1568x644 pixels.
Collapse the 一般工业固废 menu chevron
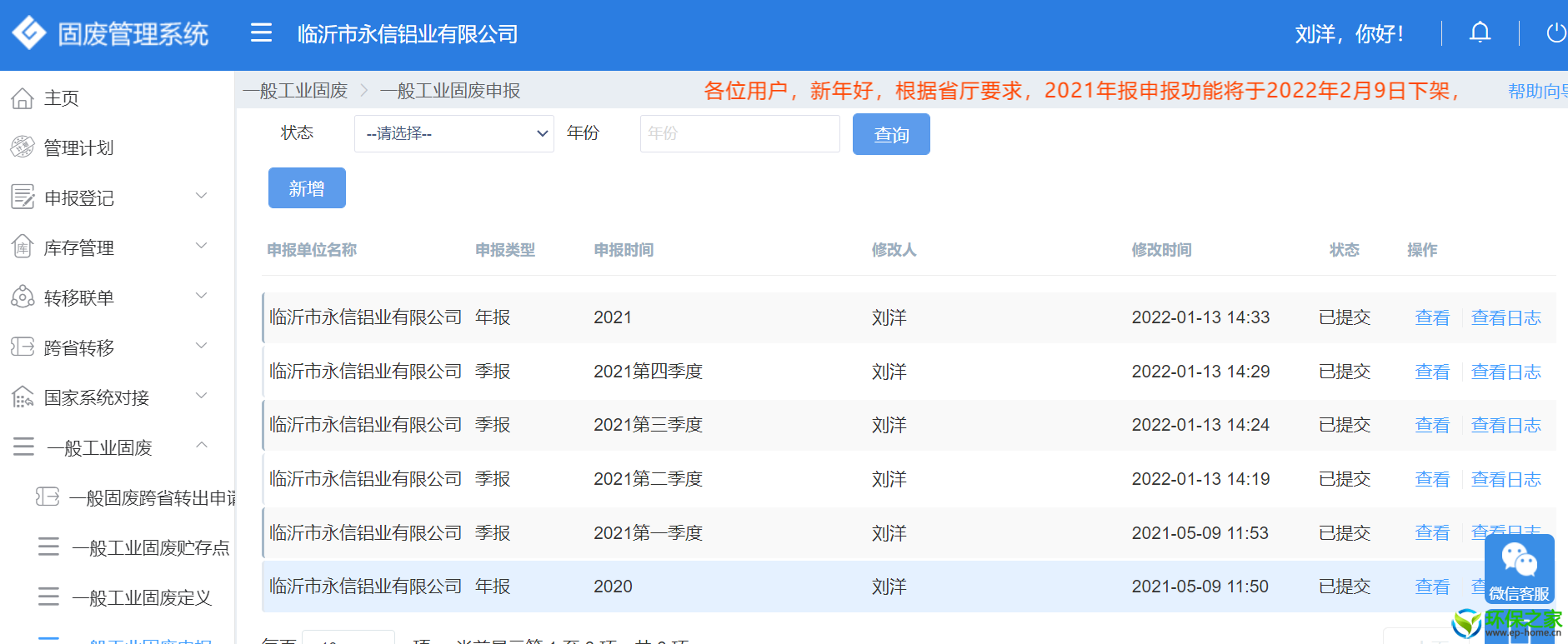click(201, 445)
